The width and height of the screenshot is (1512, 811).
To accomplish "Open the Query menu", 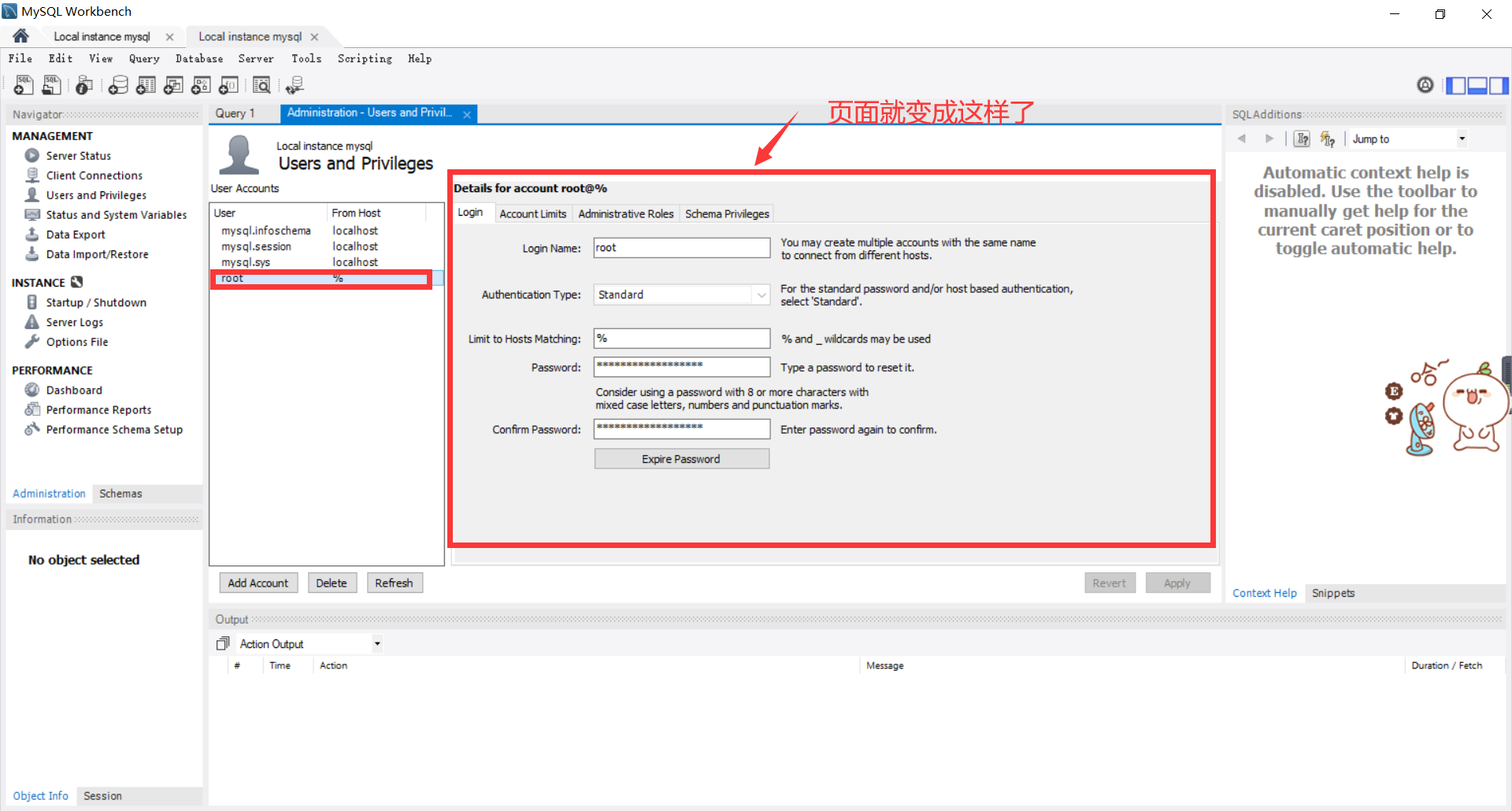I will point(144,58).
